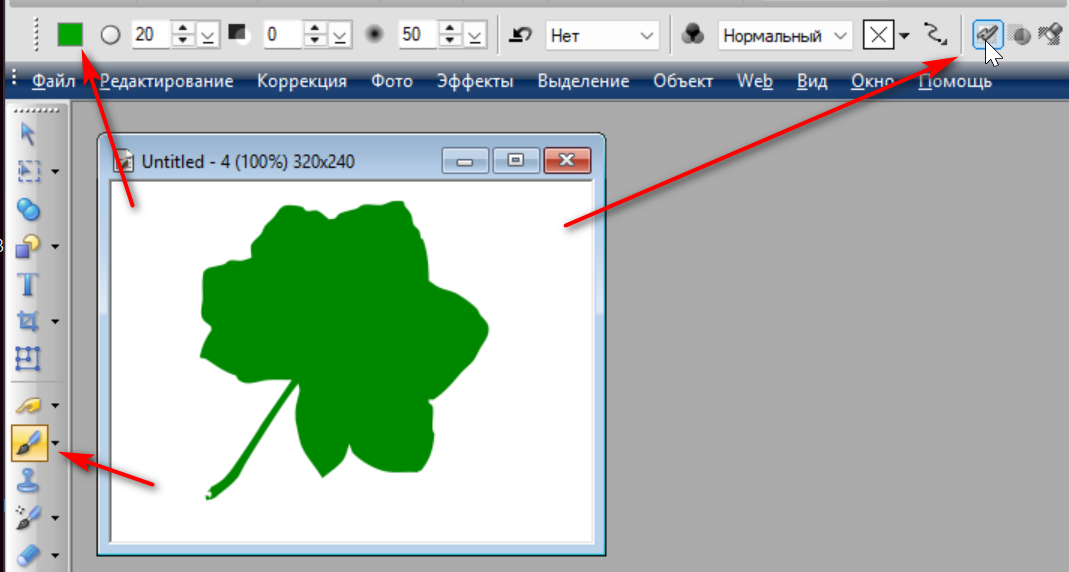
Task: Close the Untitled - 4 document window
Action: 567,161
